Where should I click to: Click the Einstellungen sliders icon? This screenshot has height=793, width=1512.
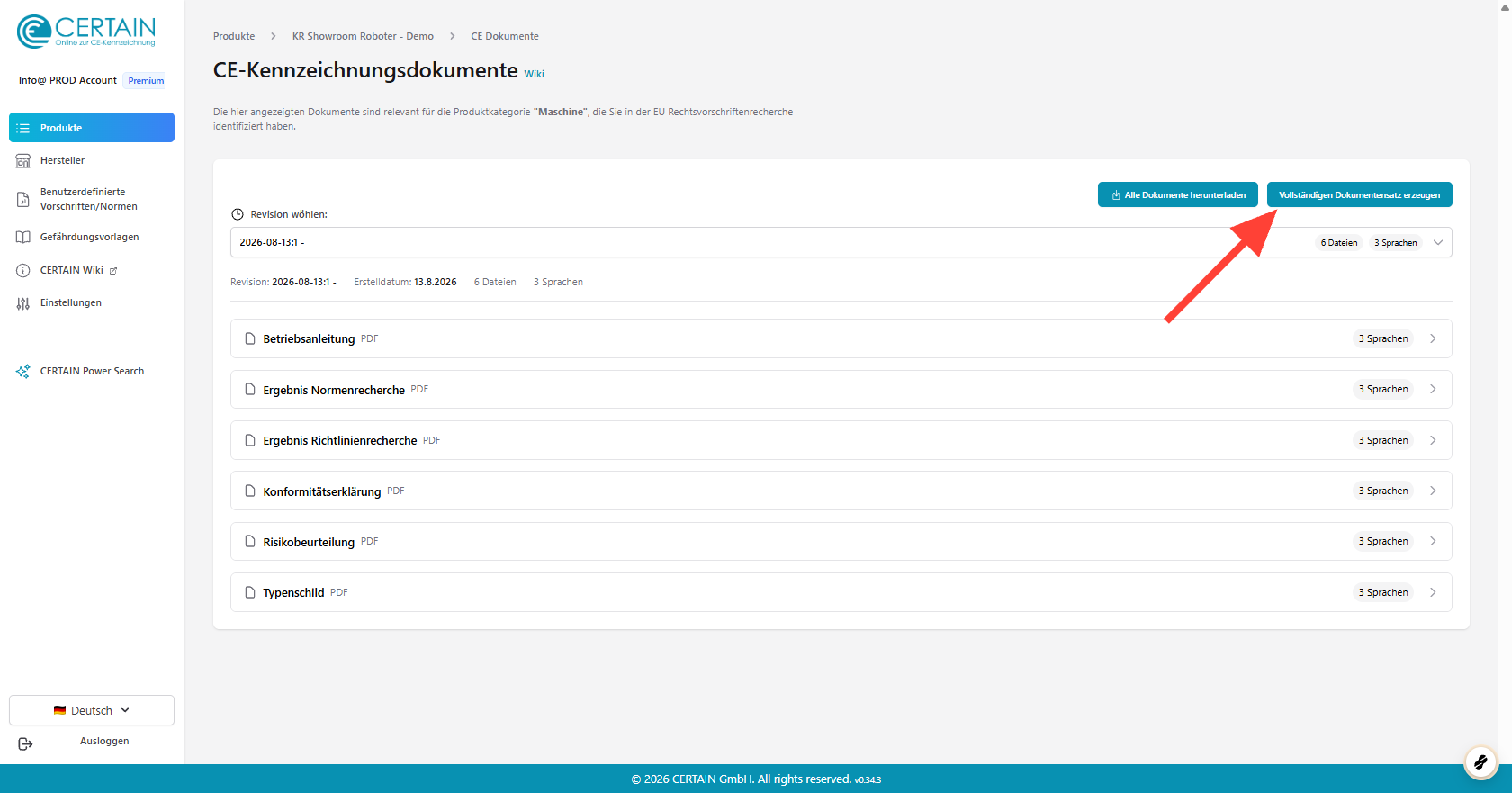click(23, 303)
